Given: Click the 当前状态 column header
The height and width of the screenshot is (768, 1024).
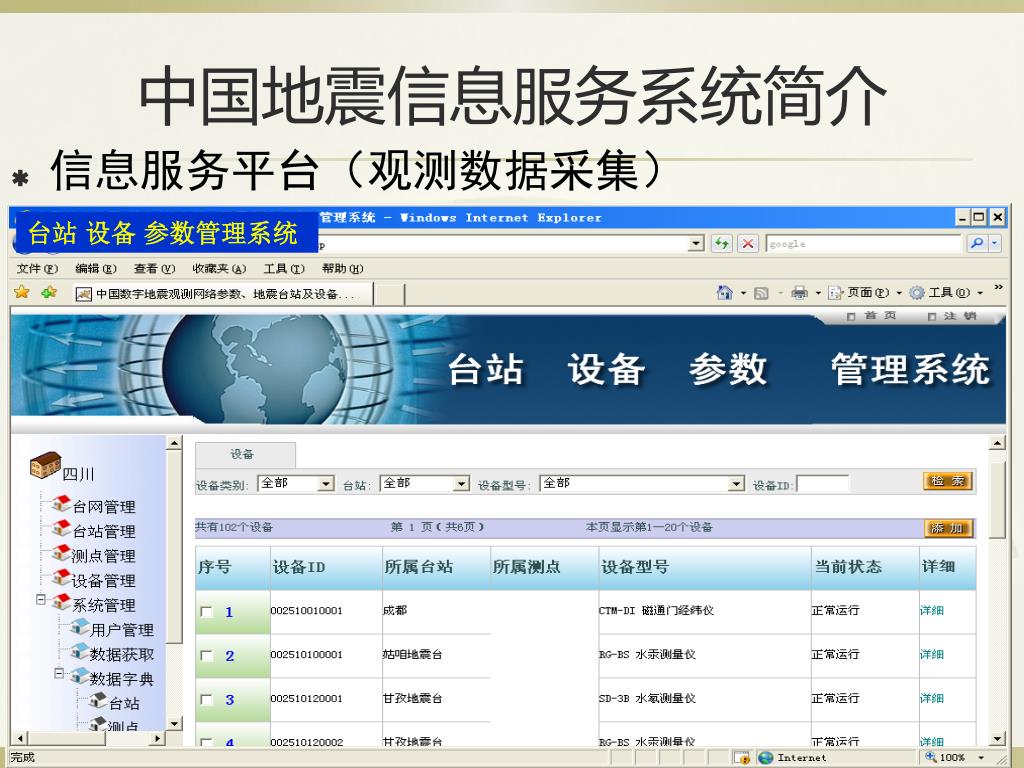Looking at the screenshot, I should click(x=865, y=568).
